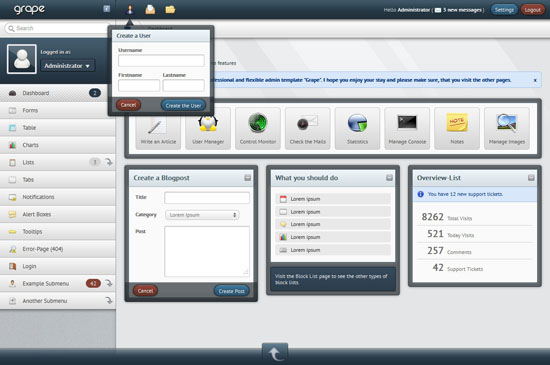Click the 257 Comments entry
Image resolution: width=550 pixels, height=365 pixels.
tap(449, 251)
